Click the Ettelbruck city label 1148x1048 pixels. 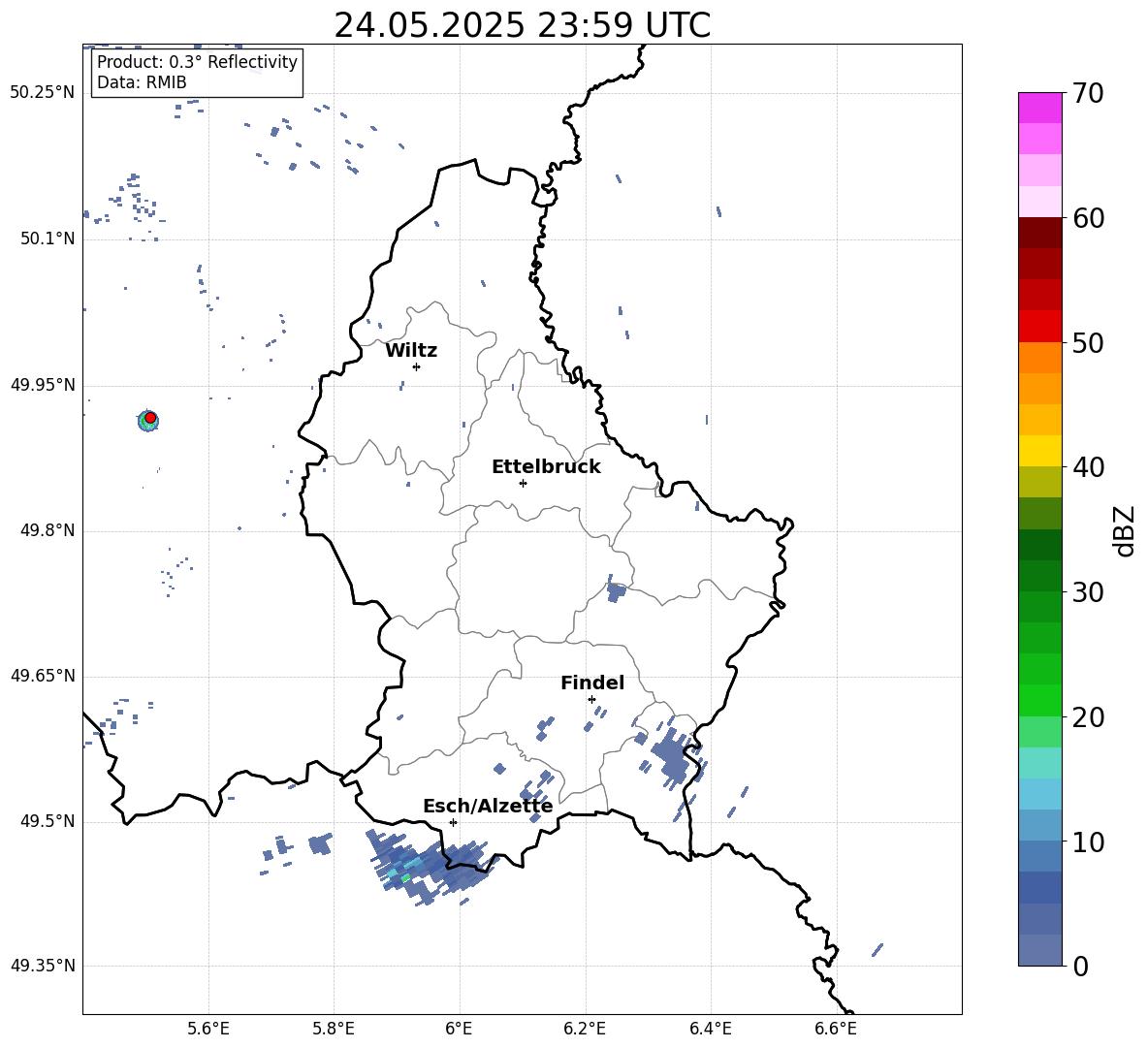point(546,467)
